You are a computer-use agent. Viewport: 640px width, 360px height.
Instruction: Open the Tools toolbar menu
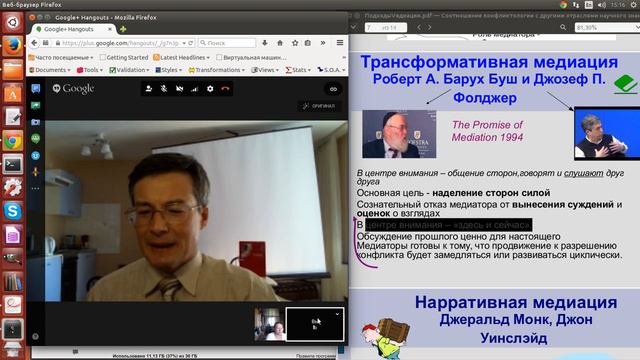pyautogui.click(x=90, y=70)
